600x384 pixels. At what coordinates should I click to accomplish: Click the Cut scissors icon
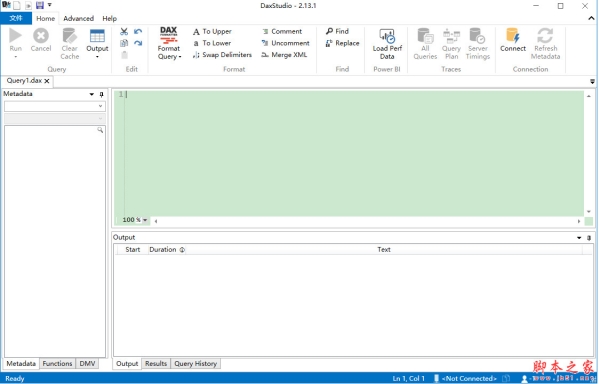pos(124,31)
